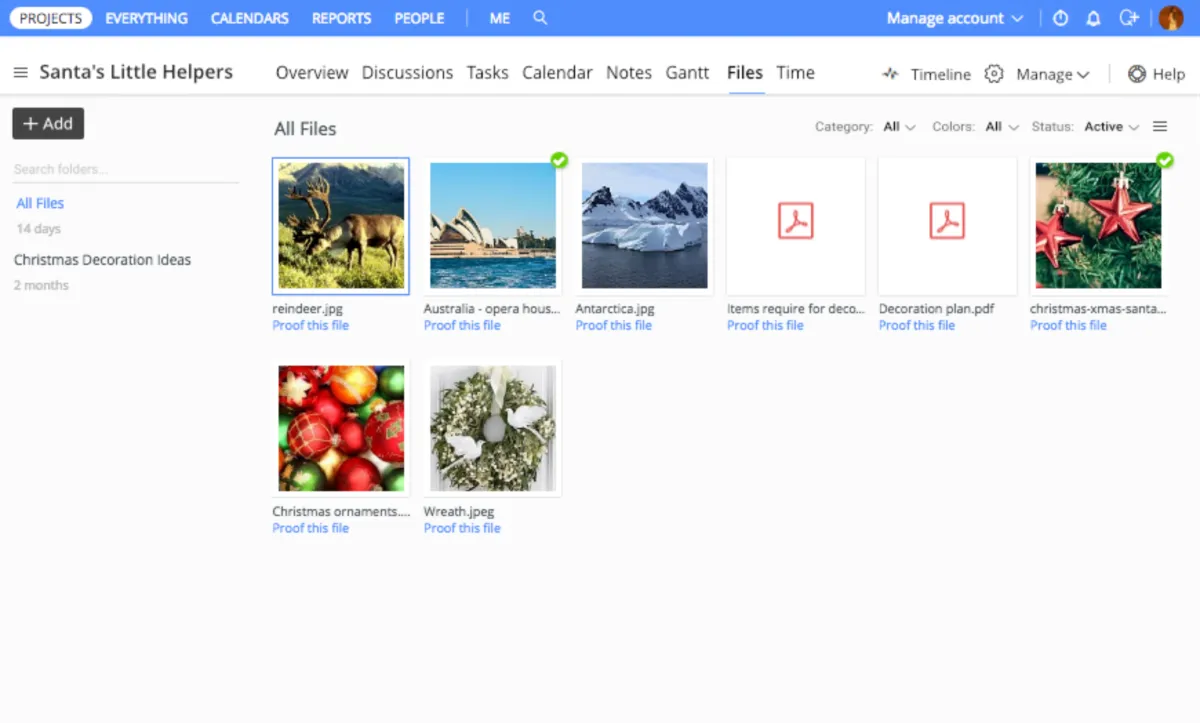Go to EVERYTHING in top navigation

pos(146,18)
